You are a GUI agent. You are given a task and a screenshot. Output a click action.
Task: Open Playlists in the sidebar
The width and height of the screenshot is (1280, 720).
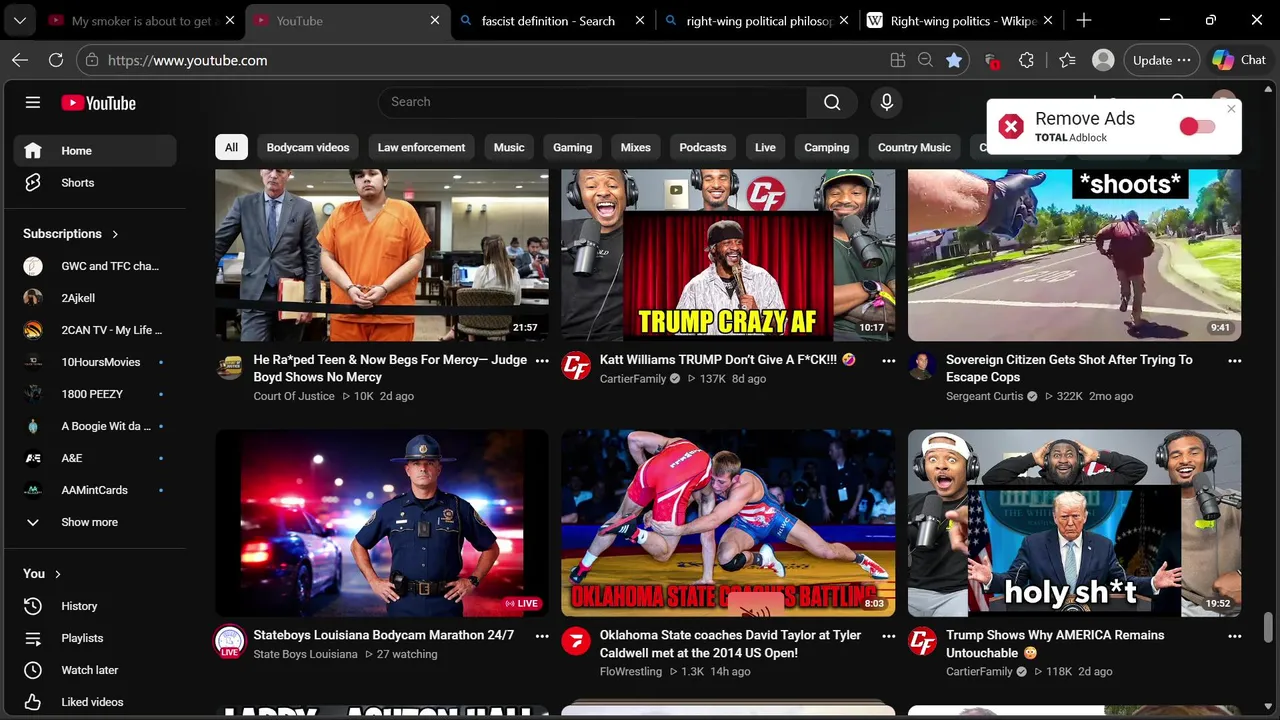tap(95, 638)
